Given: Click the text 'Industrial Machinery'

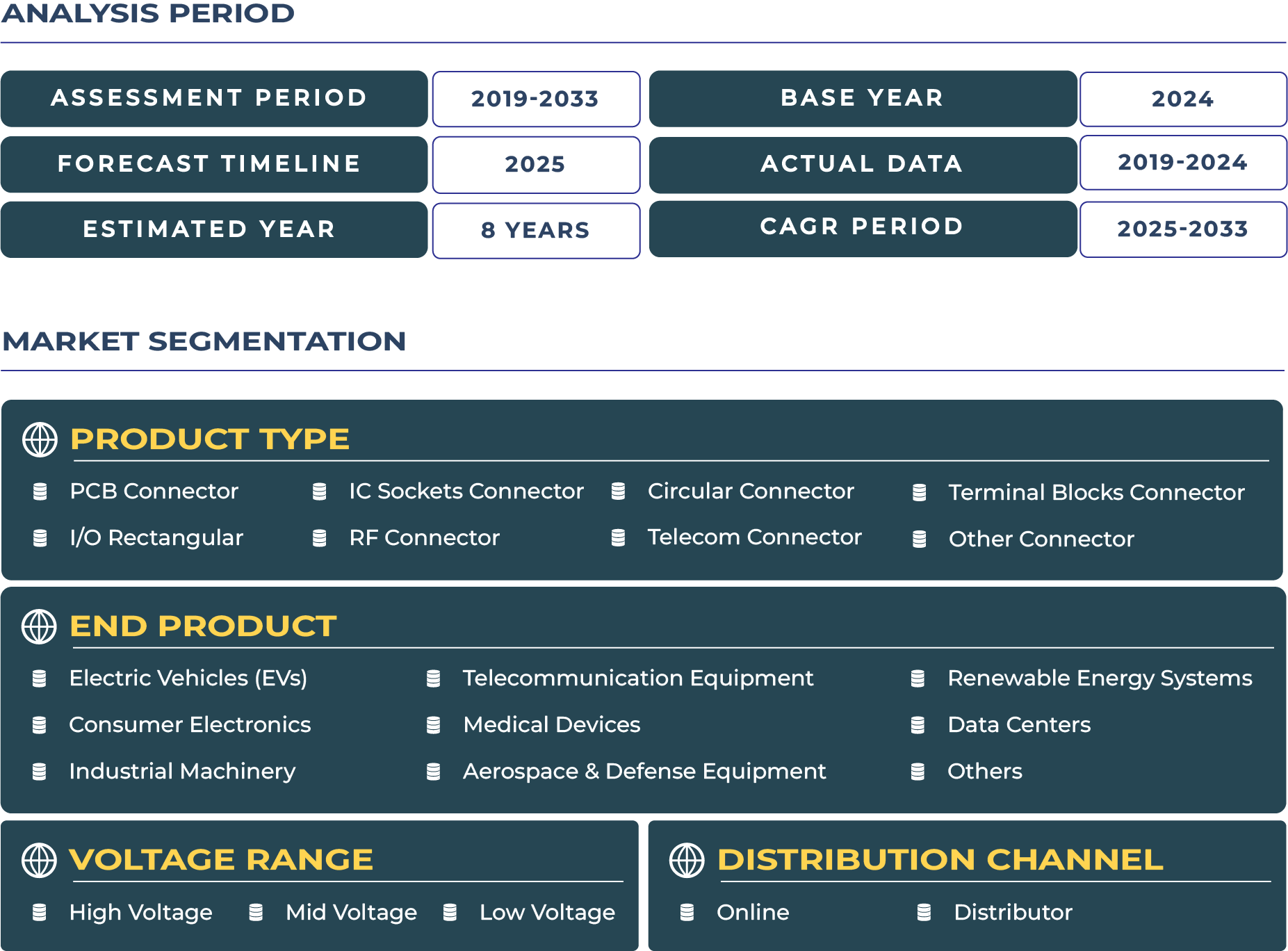Looking at the screenshot, I should [183, 772].
